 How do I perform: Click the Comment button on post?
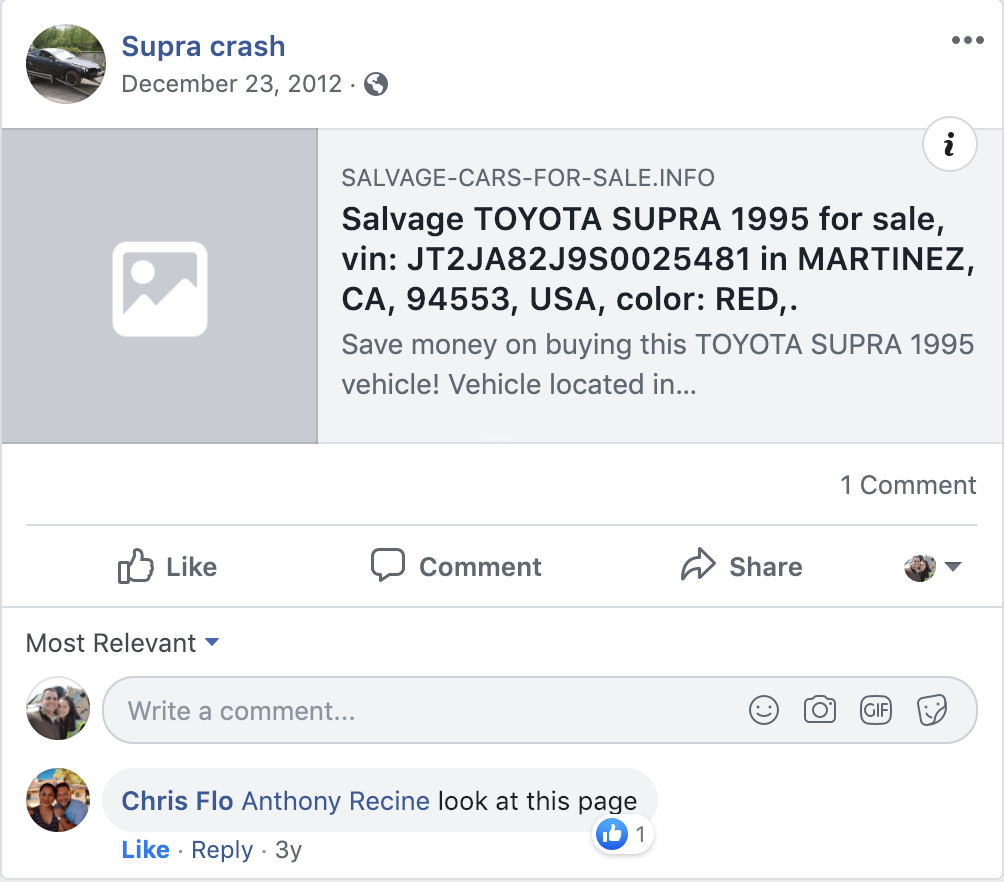point(456,566)
